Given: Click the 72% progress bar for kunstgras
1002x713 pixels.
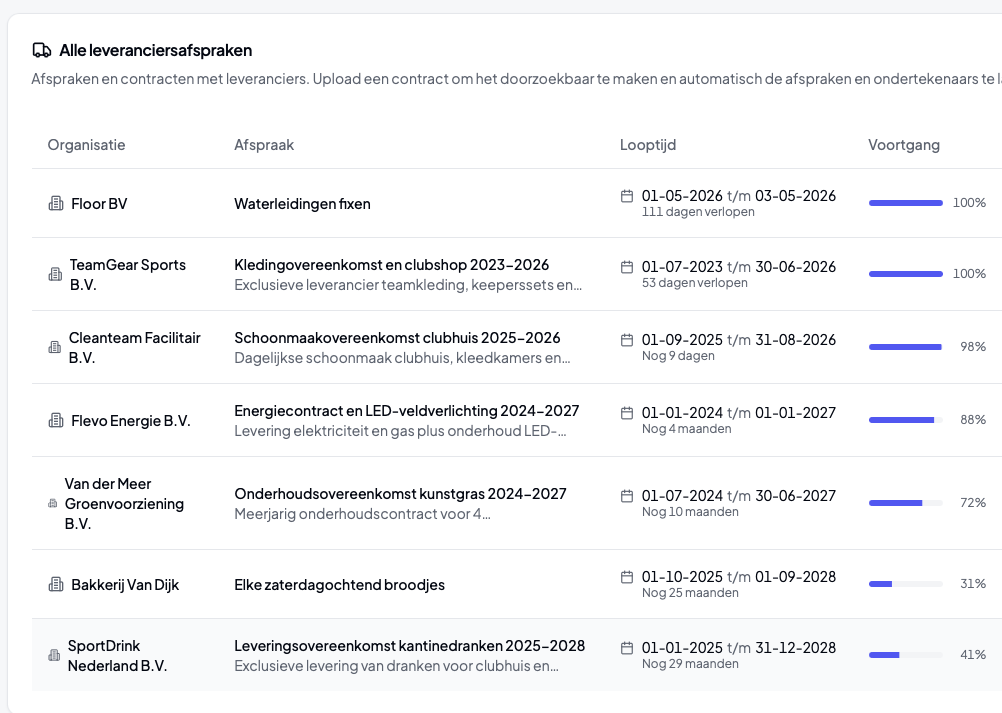Looking at the screenshot, I should pos(906,503).
